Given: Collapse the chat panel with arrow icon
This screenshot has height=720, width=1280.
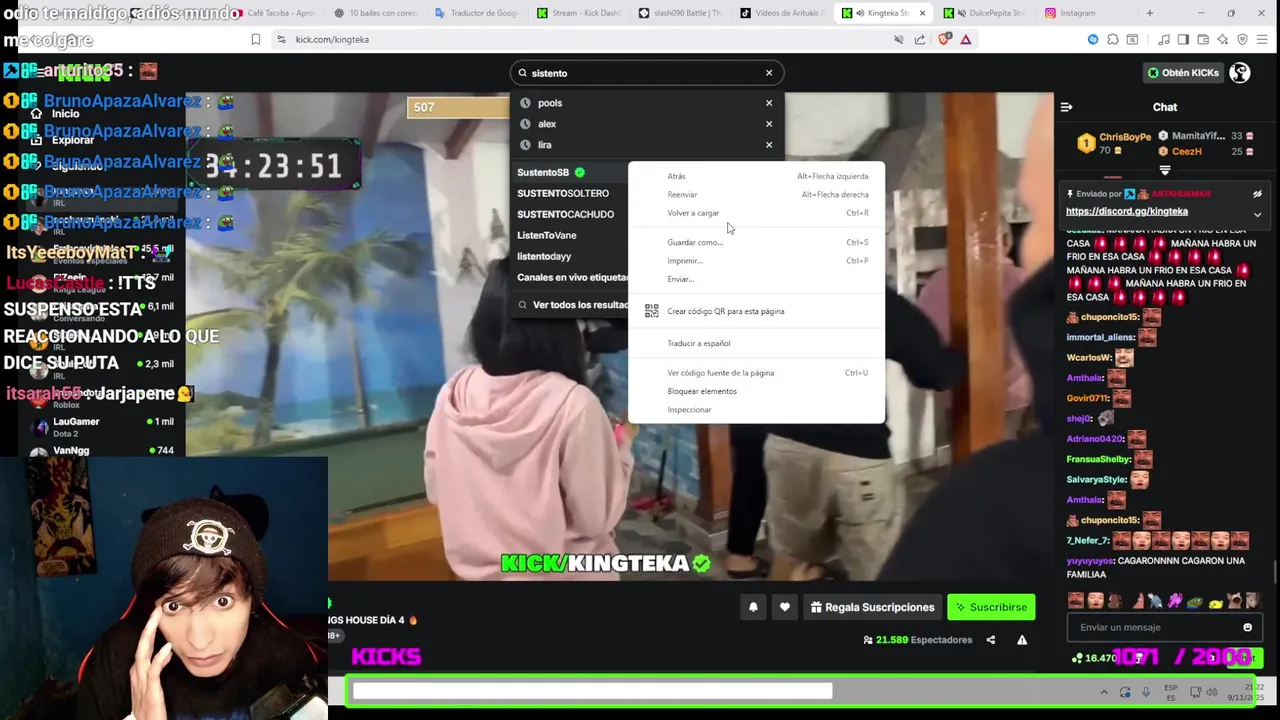Looking at the screenshot, I should pos(1066,107).
